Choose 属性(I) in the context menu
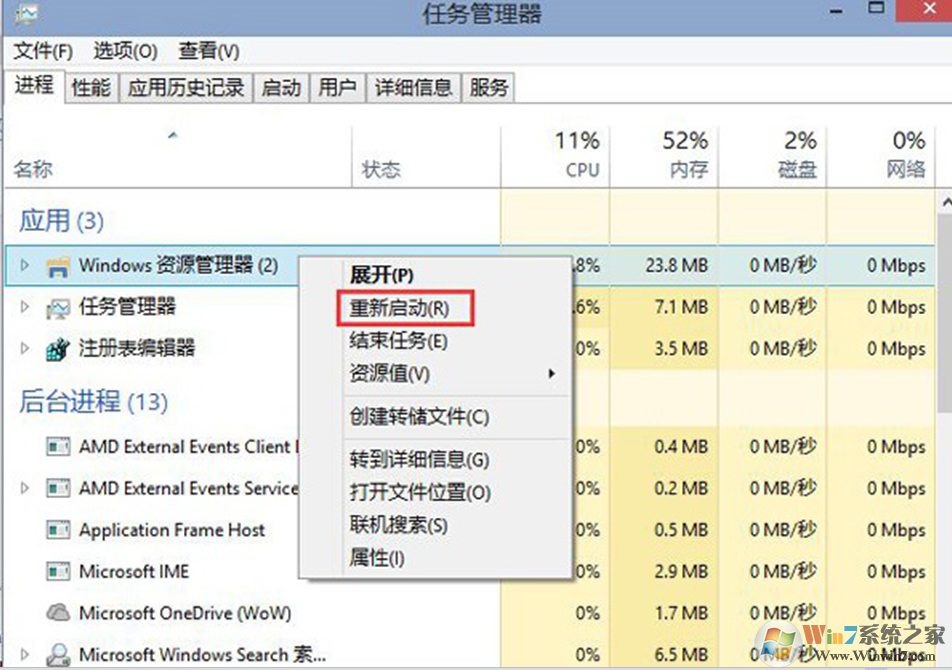This screenshot has height=670, width=952. [x=376, y=557]
